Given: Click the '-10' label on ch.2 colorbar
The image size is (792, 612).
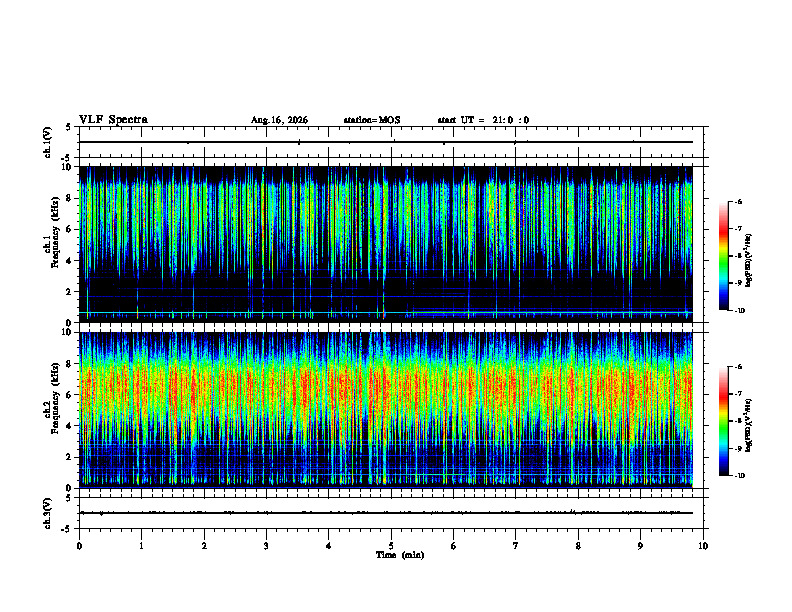Looking at the screenshot, I should click(739, 476).
